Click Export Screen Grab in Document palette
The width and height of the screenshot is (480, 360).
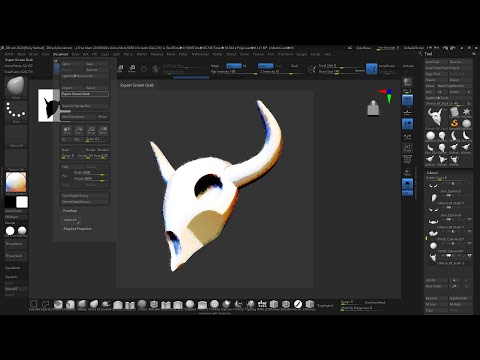(85, 94)
